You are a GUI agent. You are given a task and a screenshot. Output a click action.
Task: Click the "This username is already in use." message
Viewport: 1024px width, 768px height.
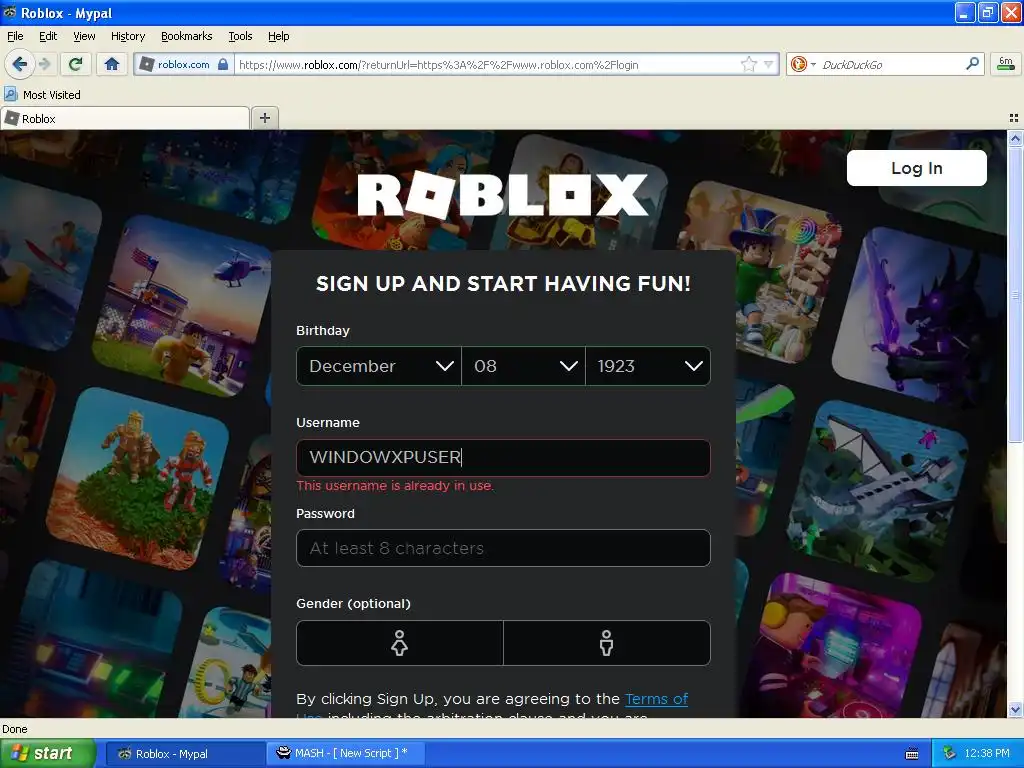[x=395, y=486]
